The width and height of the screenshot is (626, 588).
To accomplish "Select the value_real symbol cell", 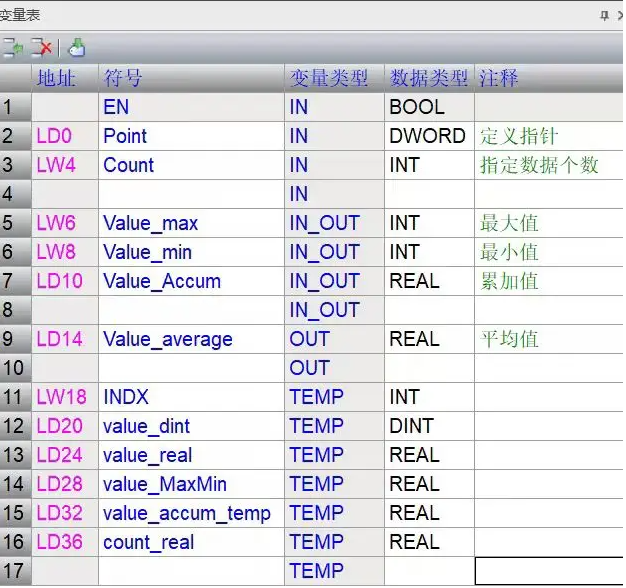I will pyautogui.click(x=191, y=455).
